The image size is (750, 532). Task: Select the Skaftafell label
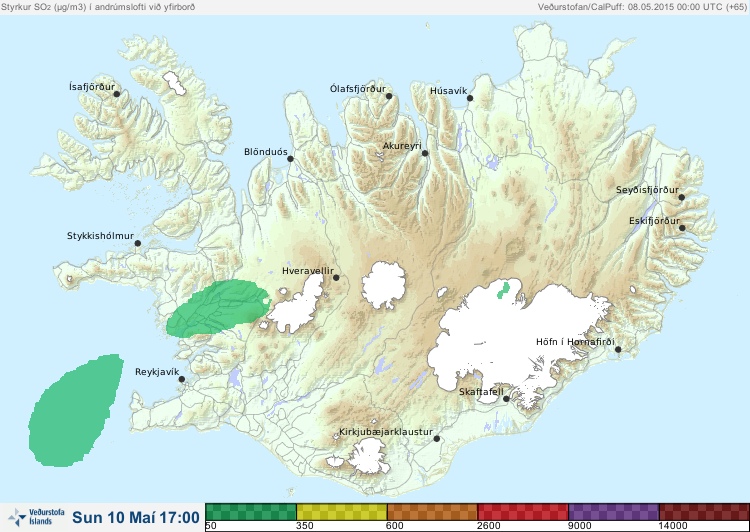(481, 392)
